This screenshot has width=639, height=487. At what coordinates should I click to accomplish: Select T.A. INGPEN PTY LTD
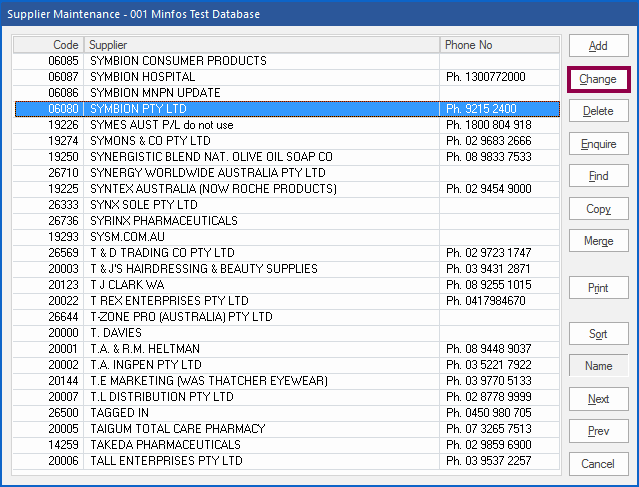click(x=286, y=365)
